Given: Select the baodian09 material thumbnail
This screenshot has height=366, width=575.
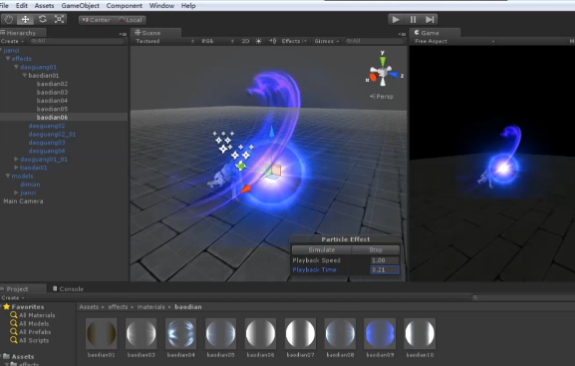Looking at the screenshot, I should pyautogui.click(x=380, y=333).
